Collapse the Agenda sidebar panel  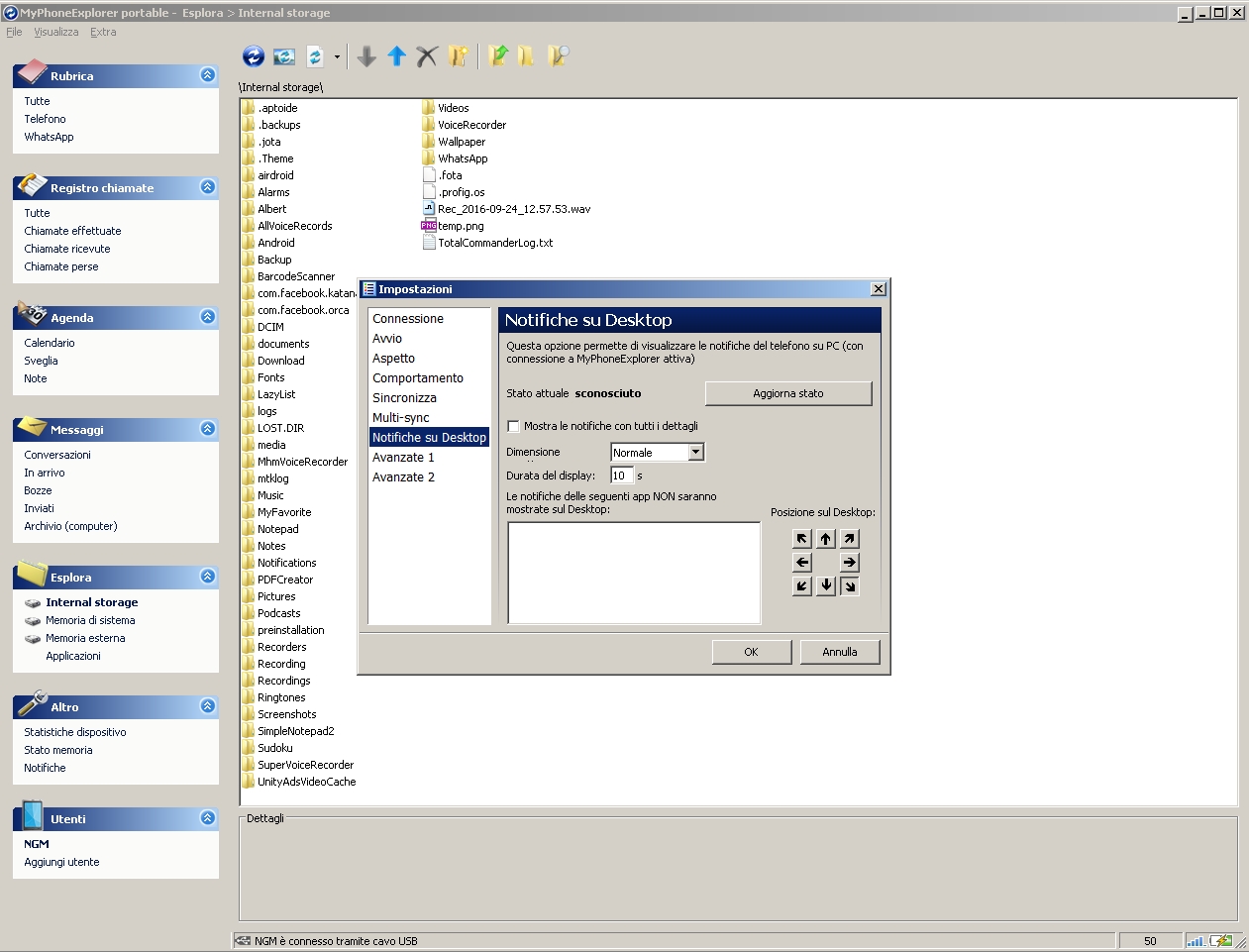click(x=207, y=317)
